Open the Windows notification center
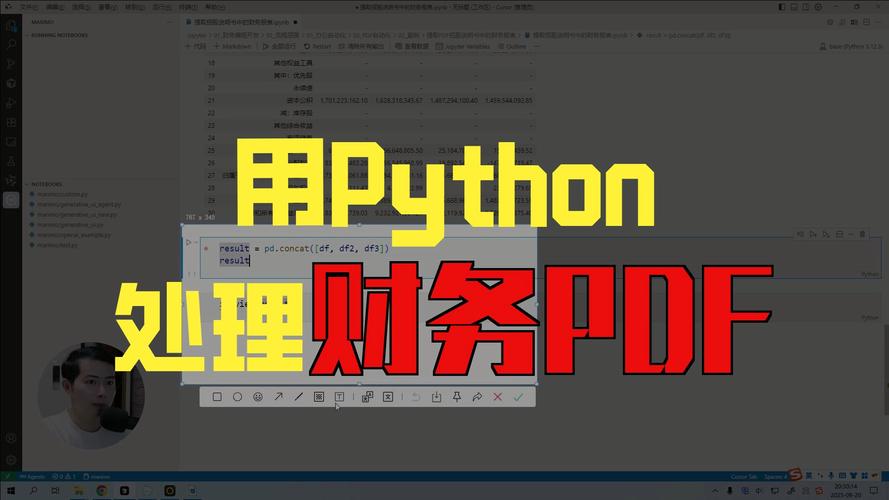Screen dimensions: 889x500 875,490
